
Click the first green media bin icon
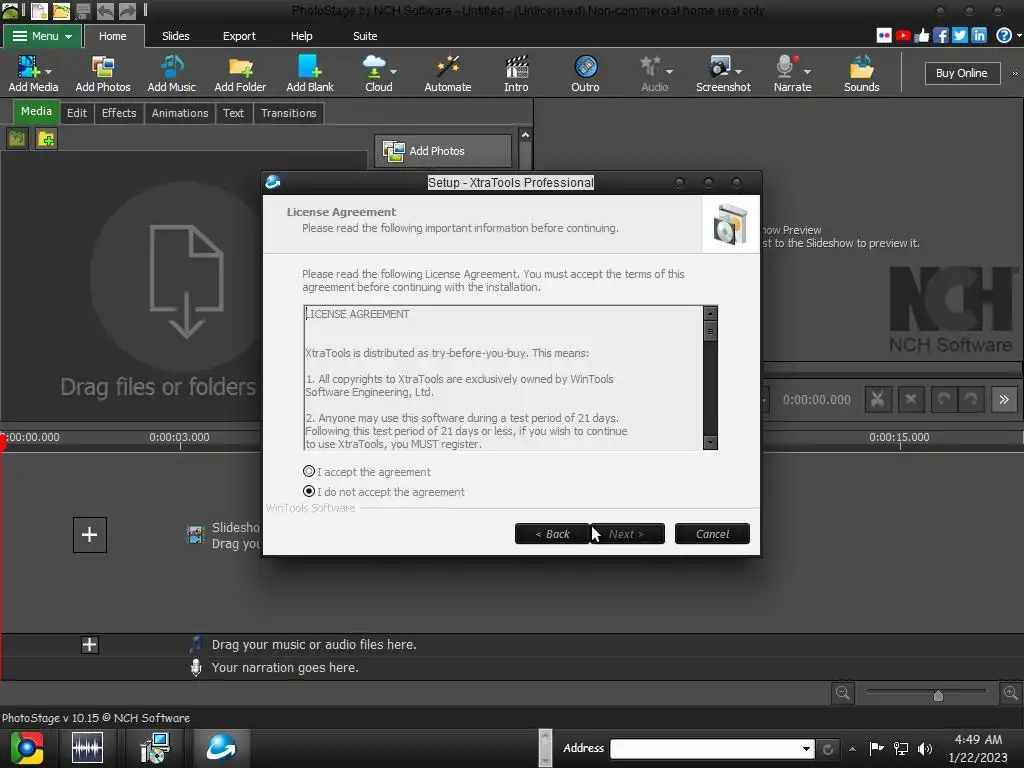pos(17,138)
